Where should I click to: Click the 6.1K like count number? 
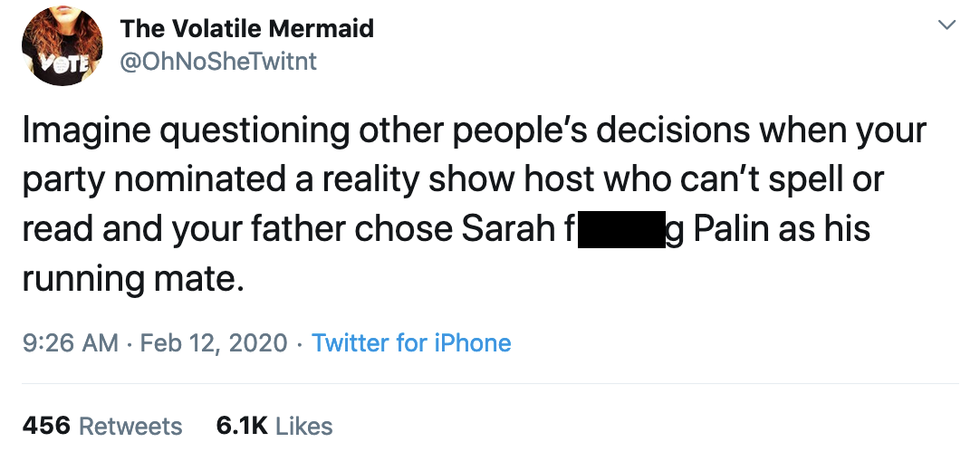241,426
